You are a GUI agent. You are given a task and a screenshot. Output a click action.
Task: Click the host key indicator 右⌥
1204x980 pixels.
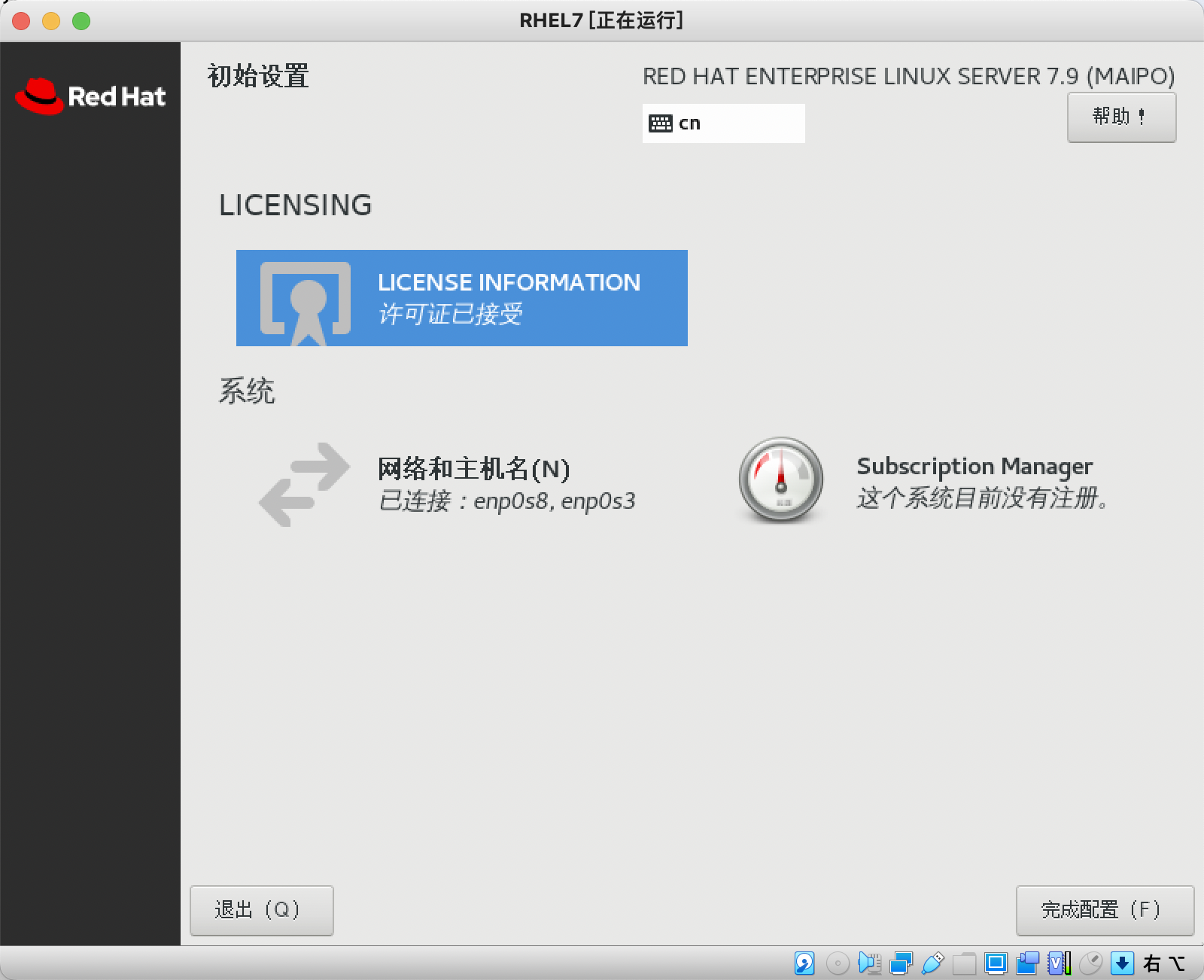coord(1163,963)
